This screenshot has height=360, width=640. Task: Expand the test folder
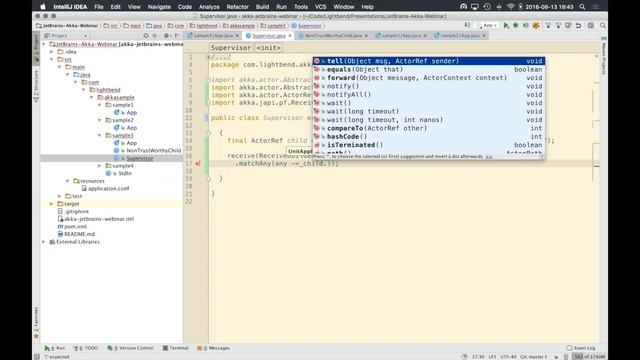(60, 196)
